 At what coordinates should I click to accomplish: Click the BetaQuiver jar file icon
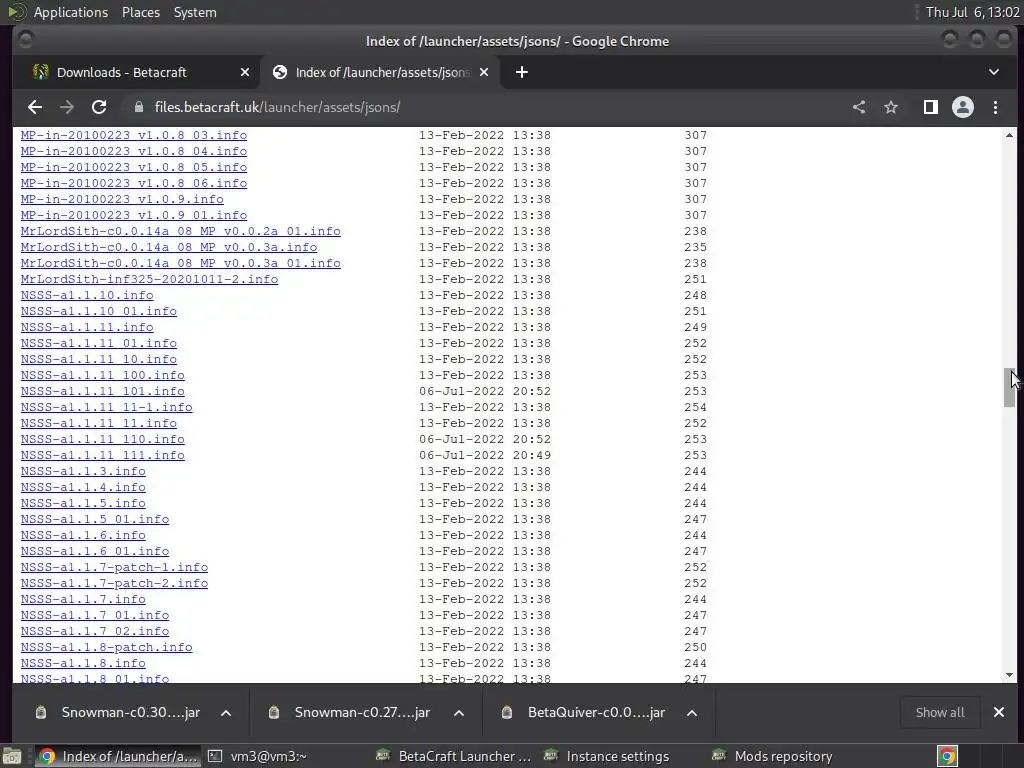pos(507,712)
